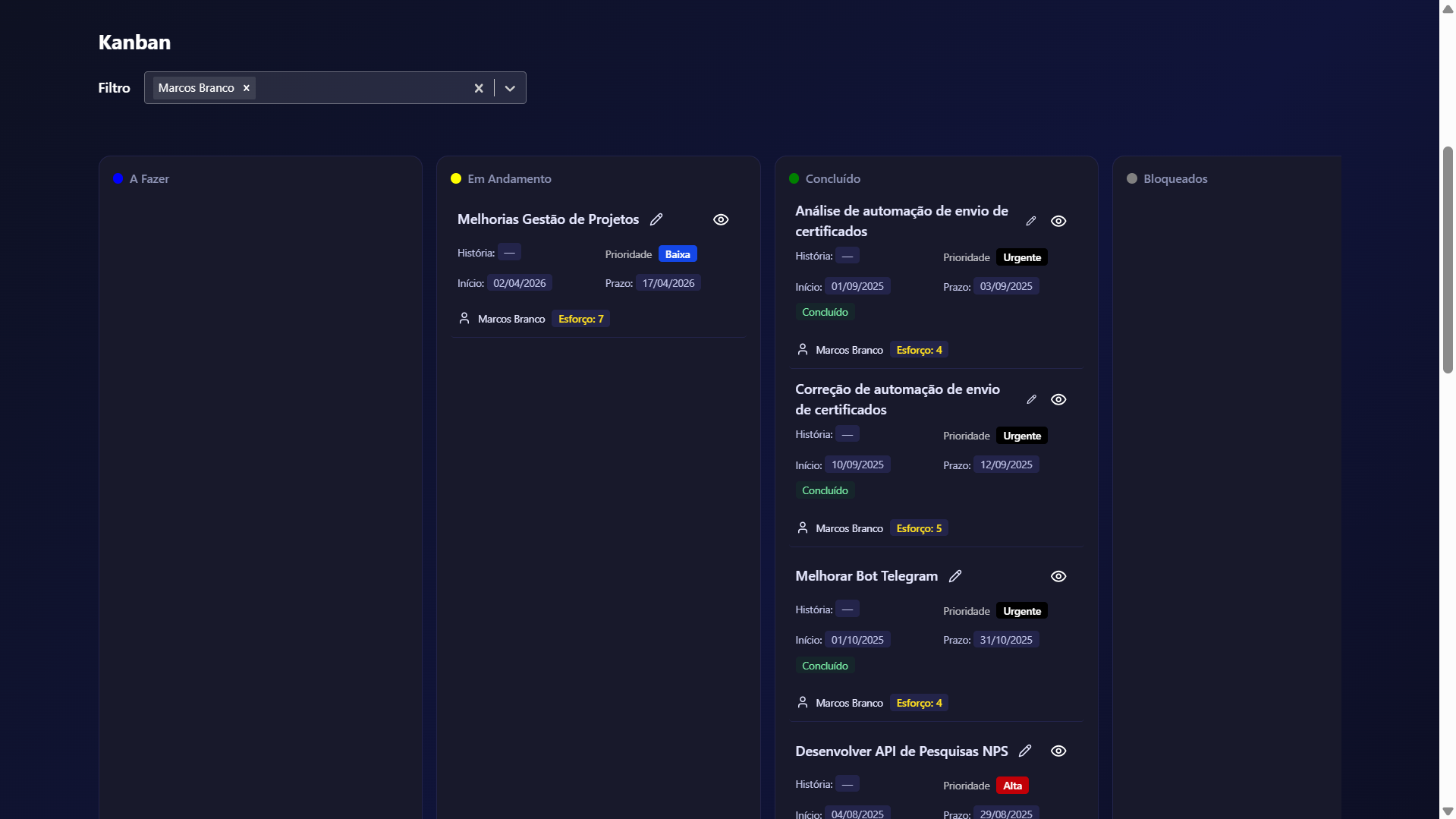The height and width of the screenshot is (819, 1456).
Task: Click the gray Bloqueados column dot
Action: tap(1132, 178)
